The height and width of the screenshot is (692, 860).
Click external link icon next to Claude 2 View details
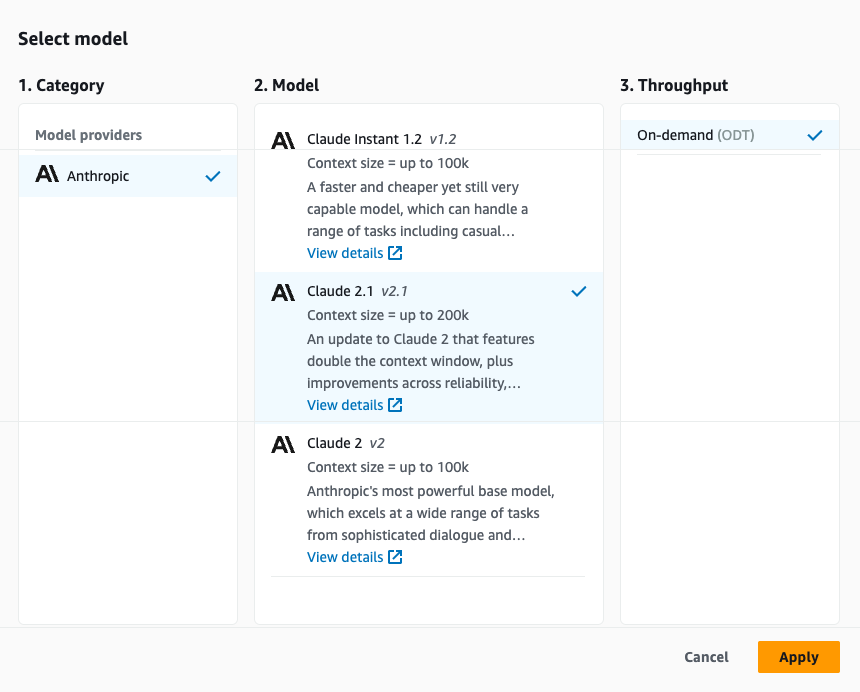point(395,556)
